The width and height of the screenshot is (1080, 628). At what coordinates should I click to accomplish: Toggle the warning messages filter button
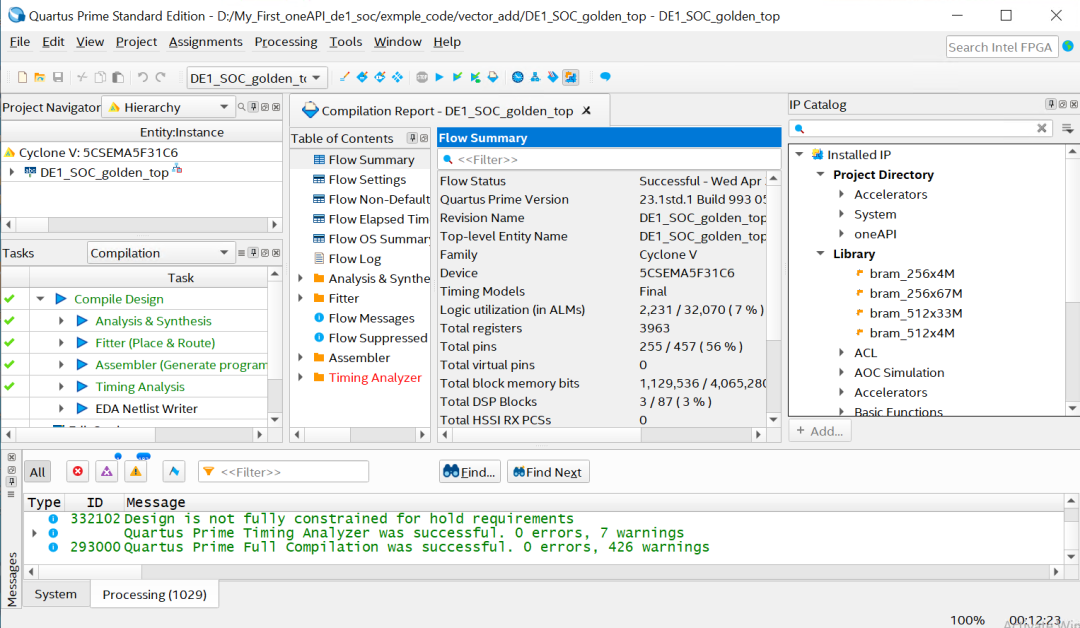[136, 472]
